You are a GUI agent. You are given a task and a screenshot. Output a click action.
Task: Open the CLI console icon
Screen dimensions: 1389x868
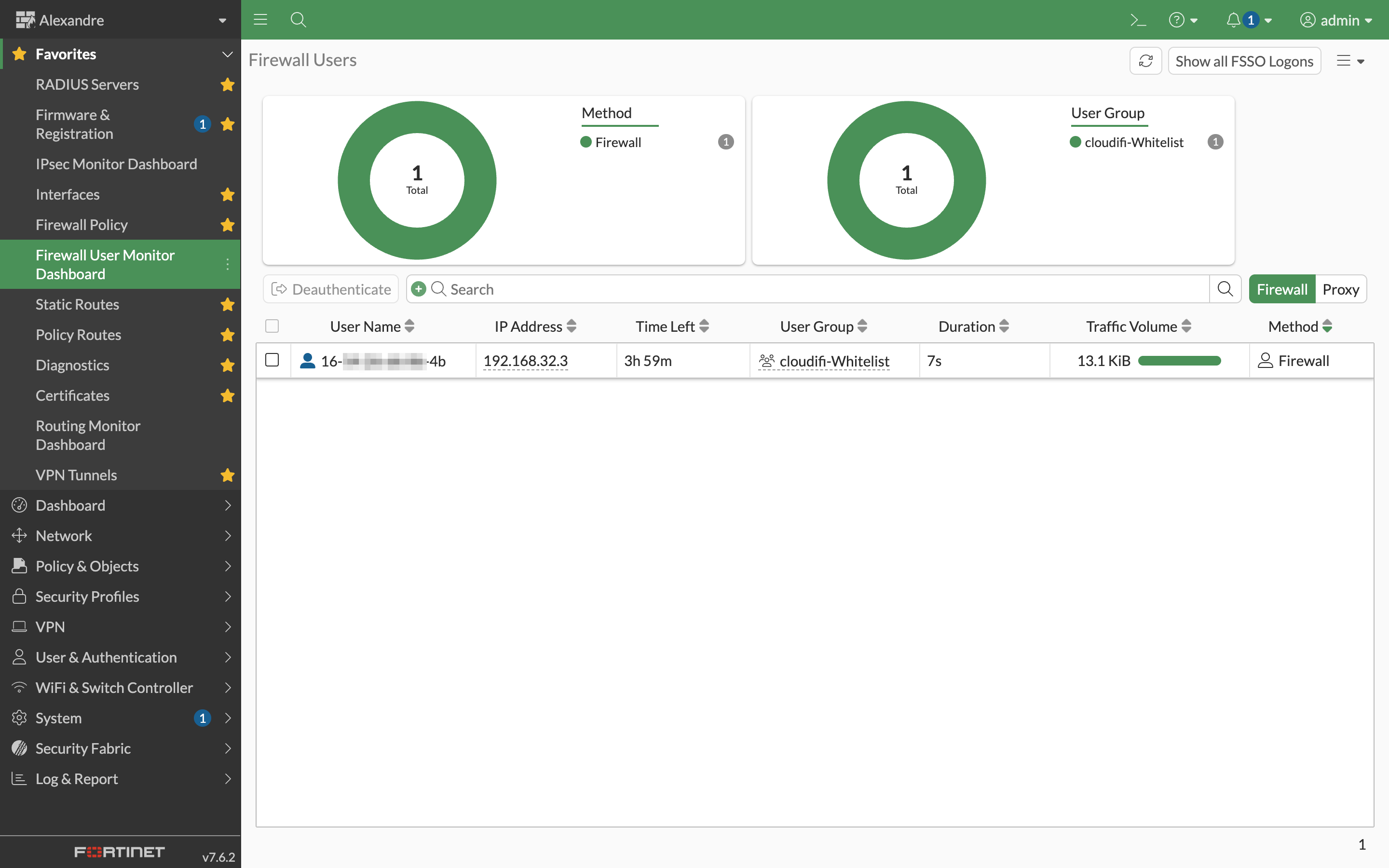(1138, 20)
